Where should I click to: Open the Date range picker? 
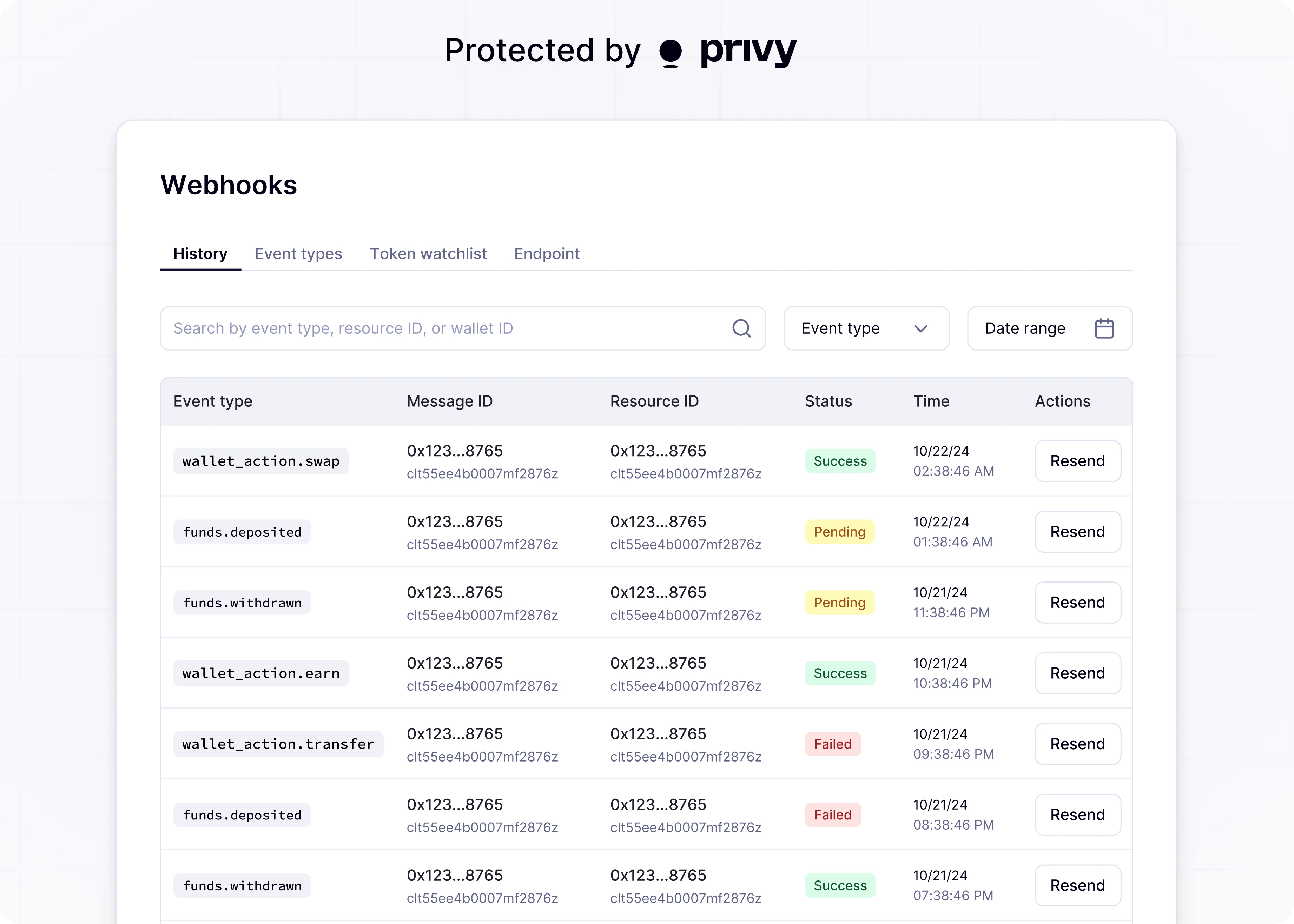tap(1050, 328)
